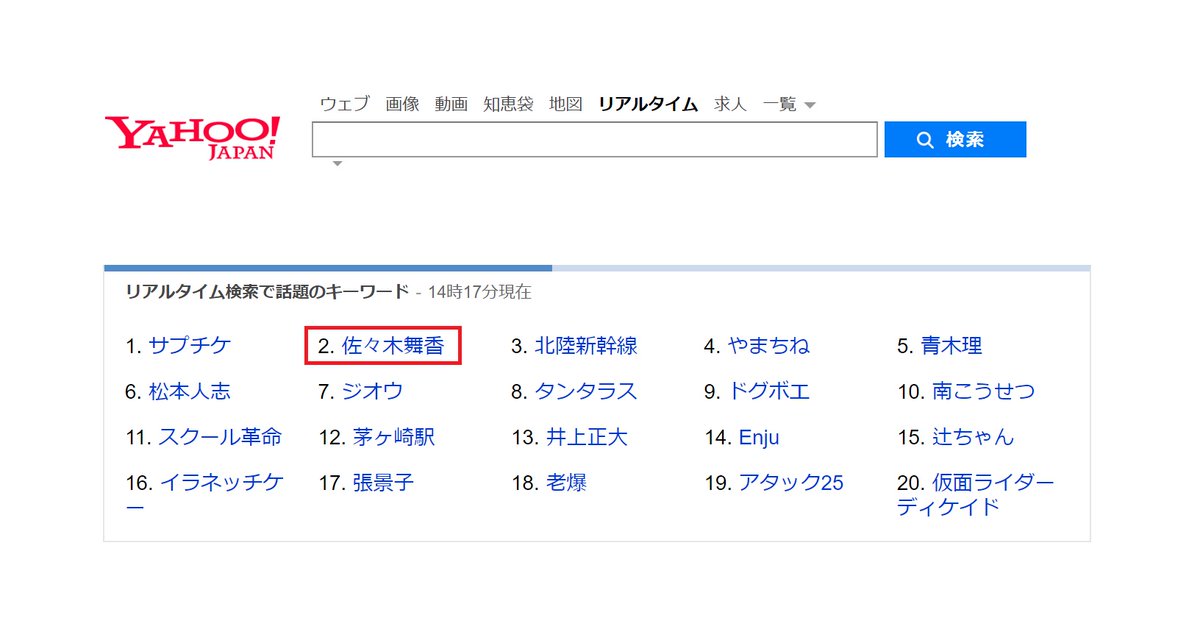Open the trending keyword スクール革命
The width and height of the screenshot is (1200, 618).
point(221,438)
